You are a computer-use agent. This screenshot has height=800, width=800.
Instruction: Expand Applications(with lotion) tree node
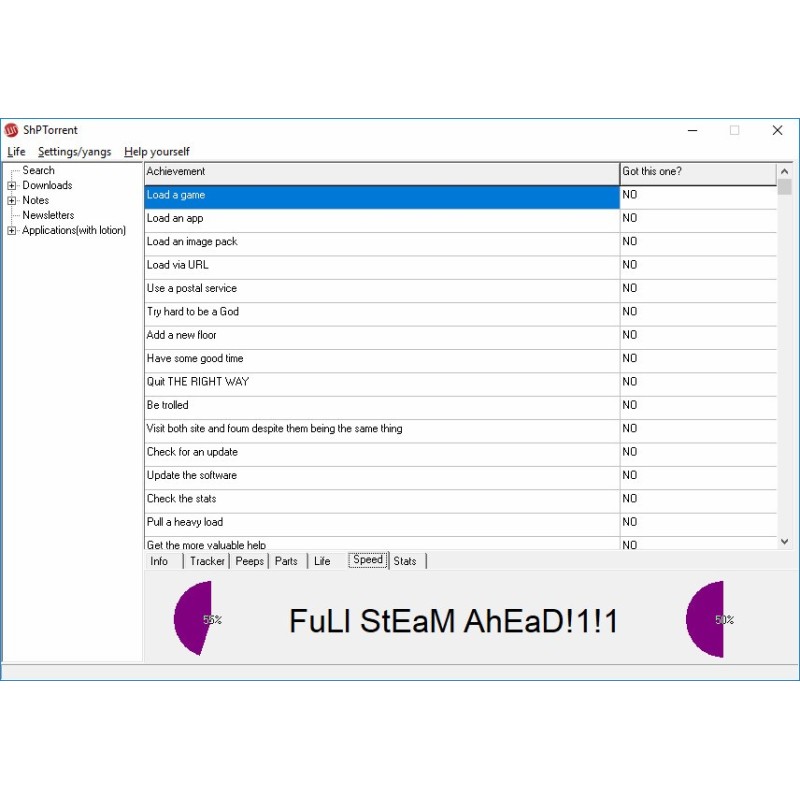12,230
